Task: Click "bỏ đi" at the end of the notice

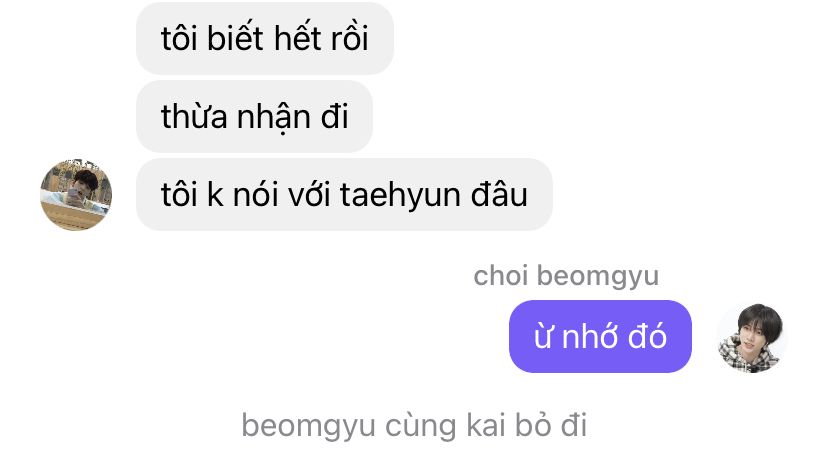Action: (551, 425)
